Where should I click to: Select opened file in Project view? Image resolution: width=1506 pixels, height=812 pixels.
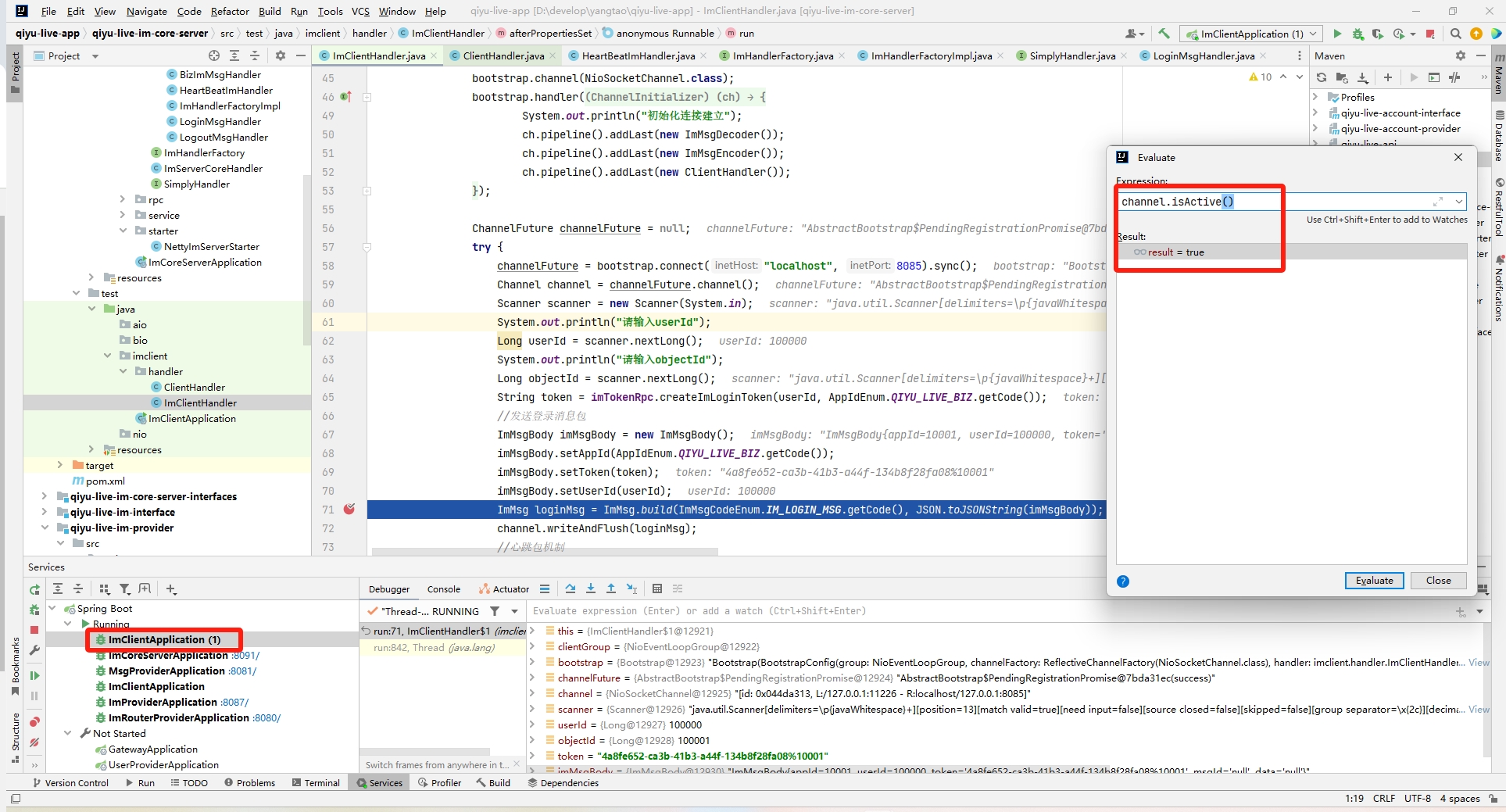click(214, 55)
